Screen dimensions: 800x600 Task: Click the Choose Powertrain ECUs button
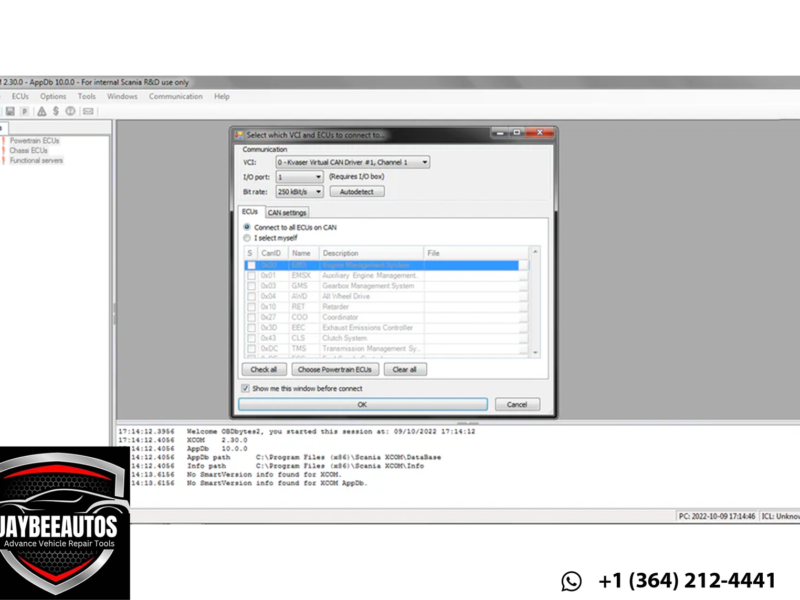pos(333,369)
